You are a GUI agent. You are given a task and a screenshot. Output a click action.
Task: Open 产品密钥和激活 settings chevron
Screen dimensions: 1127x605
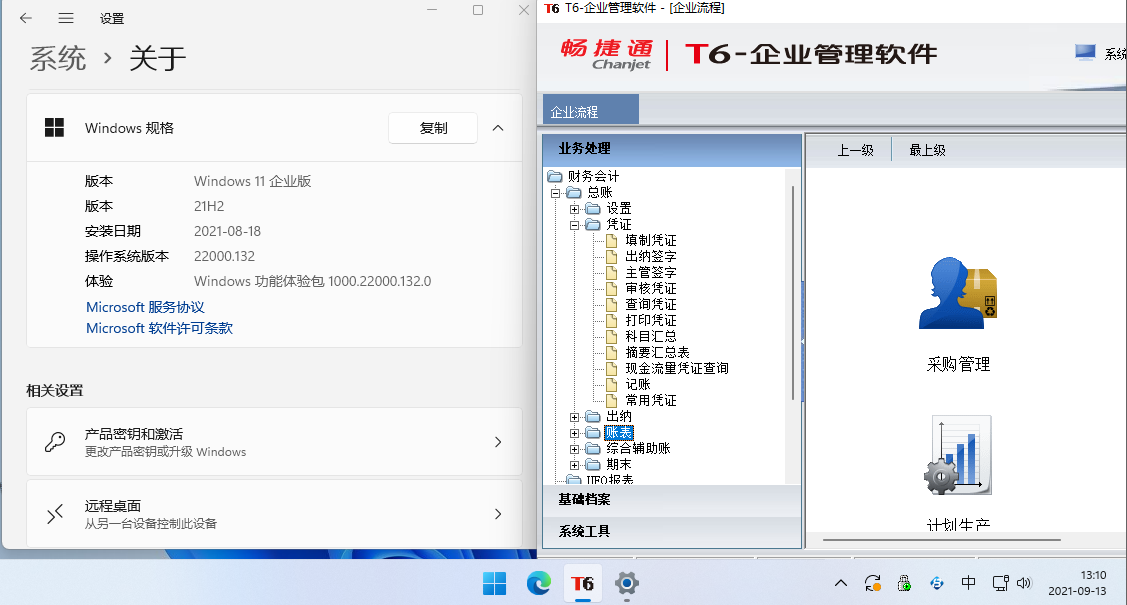[x=497, y=442]
